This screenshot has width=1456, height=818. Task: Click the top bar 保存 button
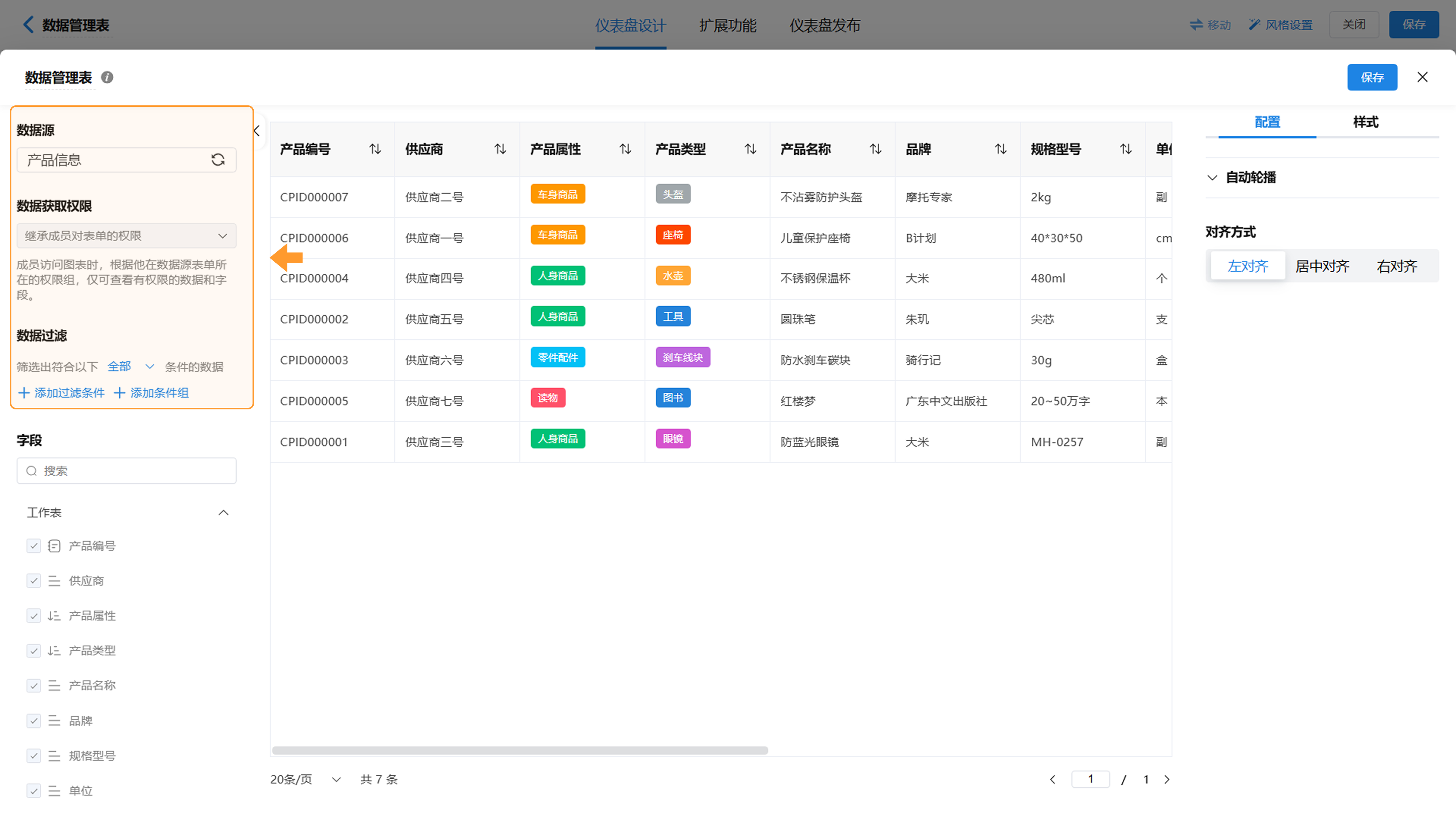click(x=1414, y=25)
